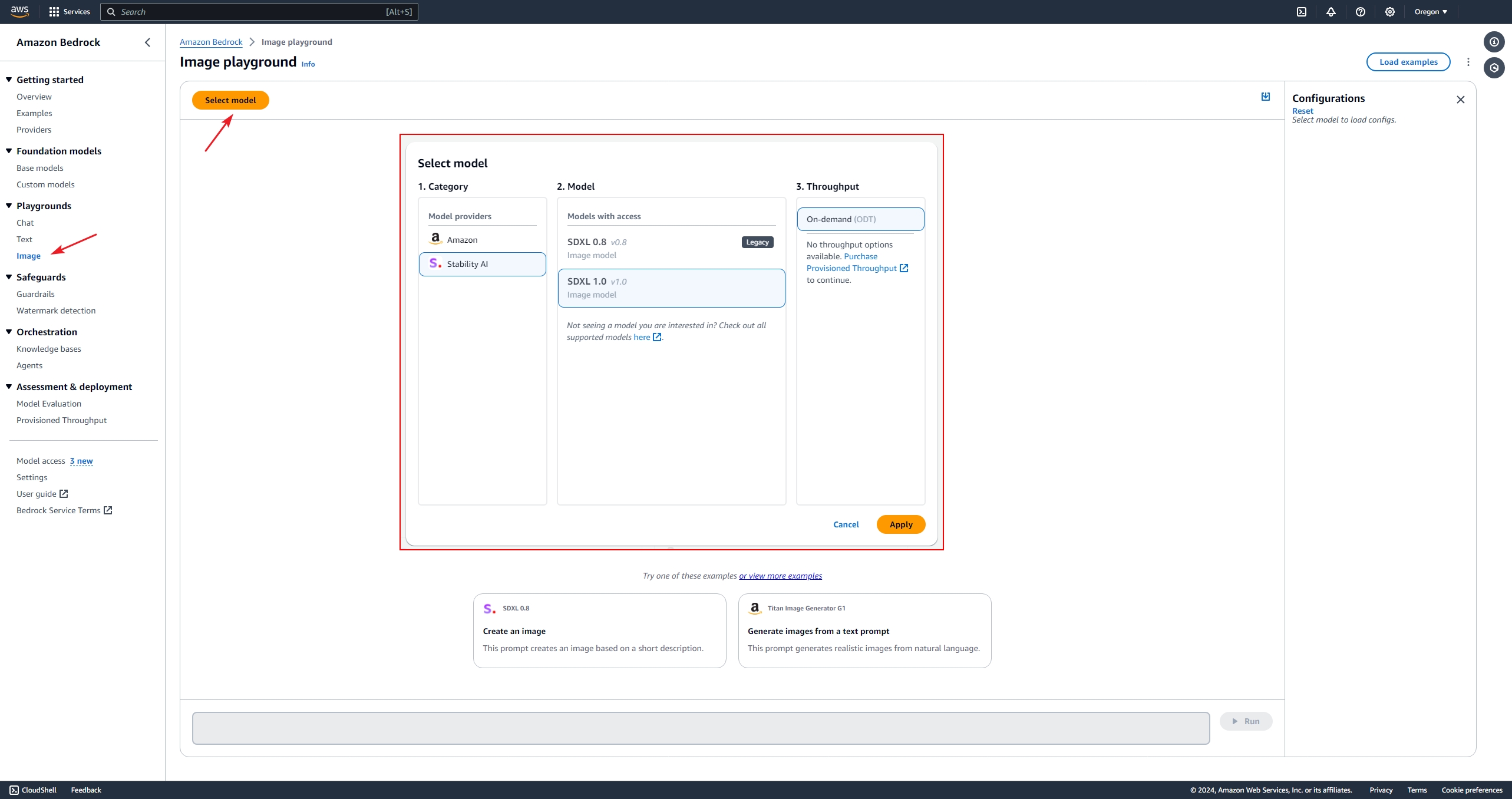
Task: Select the Amazon model provider
Action: (462, 240)
